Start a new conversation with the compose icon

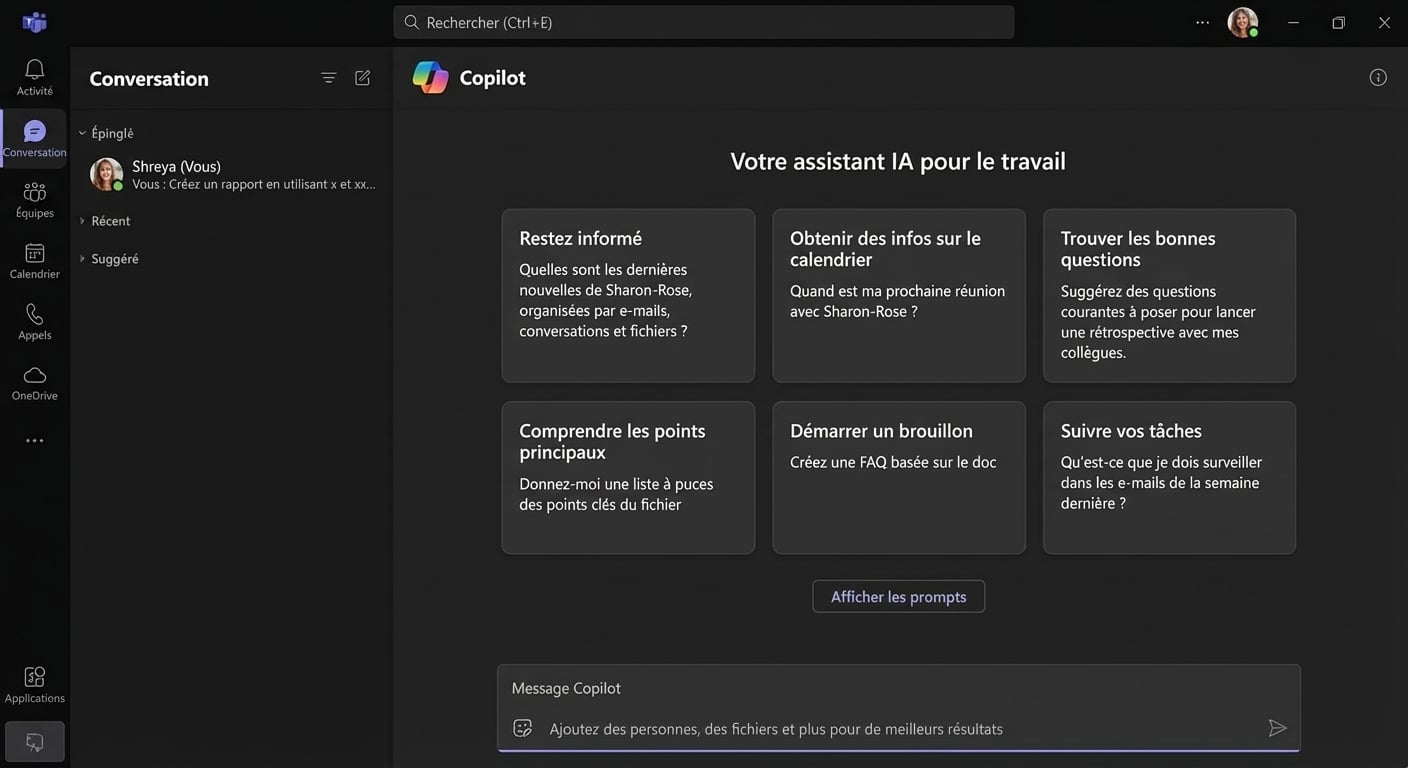[362, 77]
